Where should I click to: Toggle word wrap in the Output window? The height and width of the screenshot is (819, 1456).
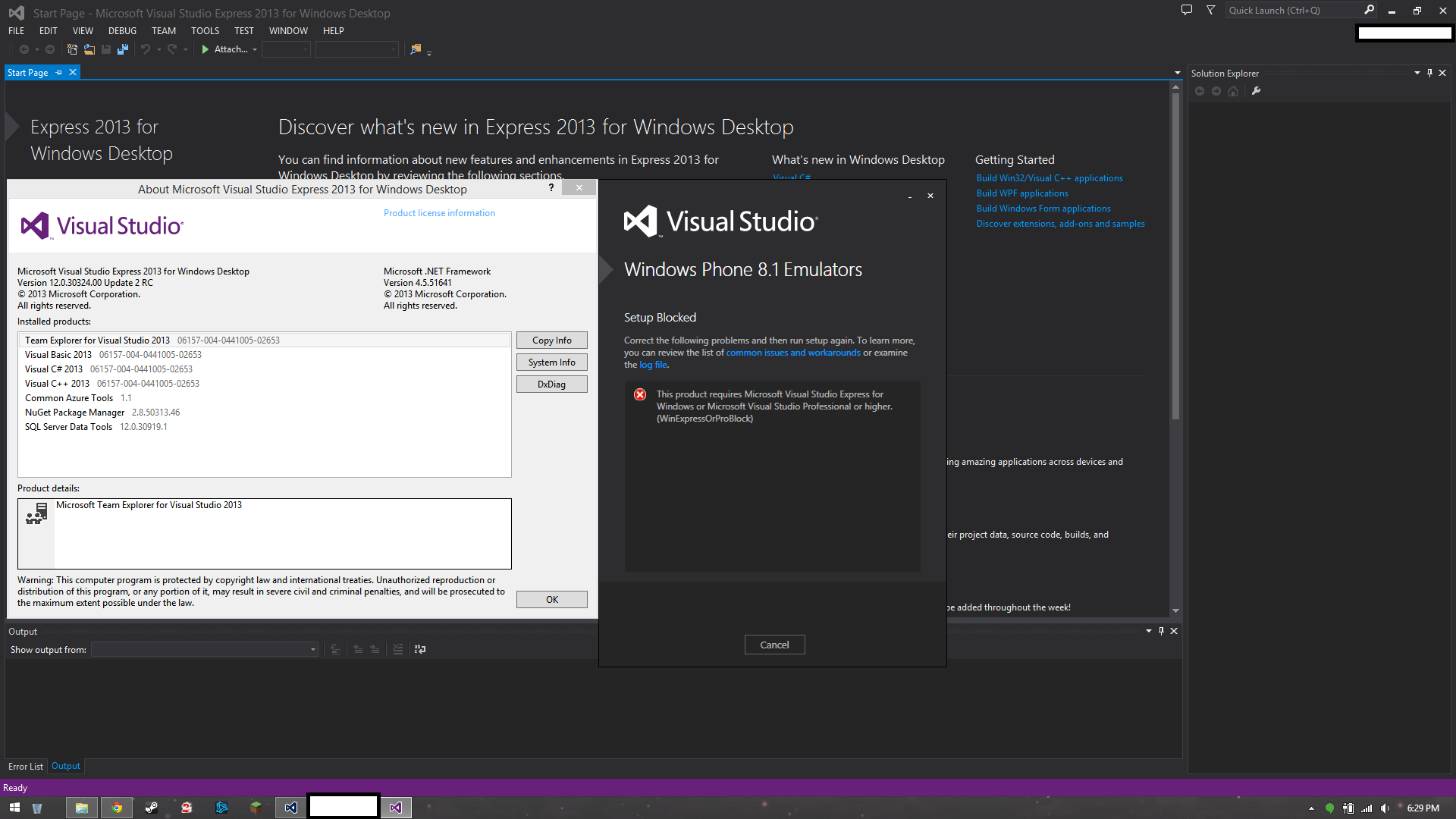[x=419, y=649]
